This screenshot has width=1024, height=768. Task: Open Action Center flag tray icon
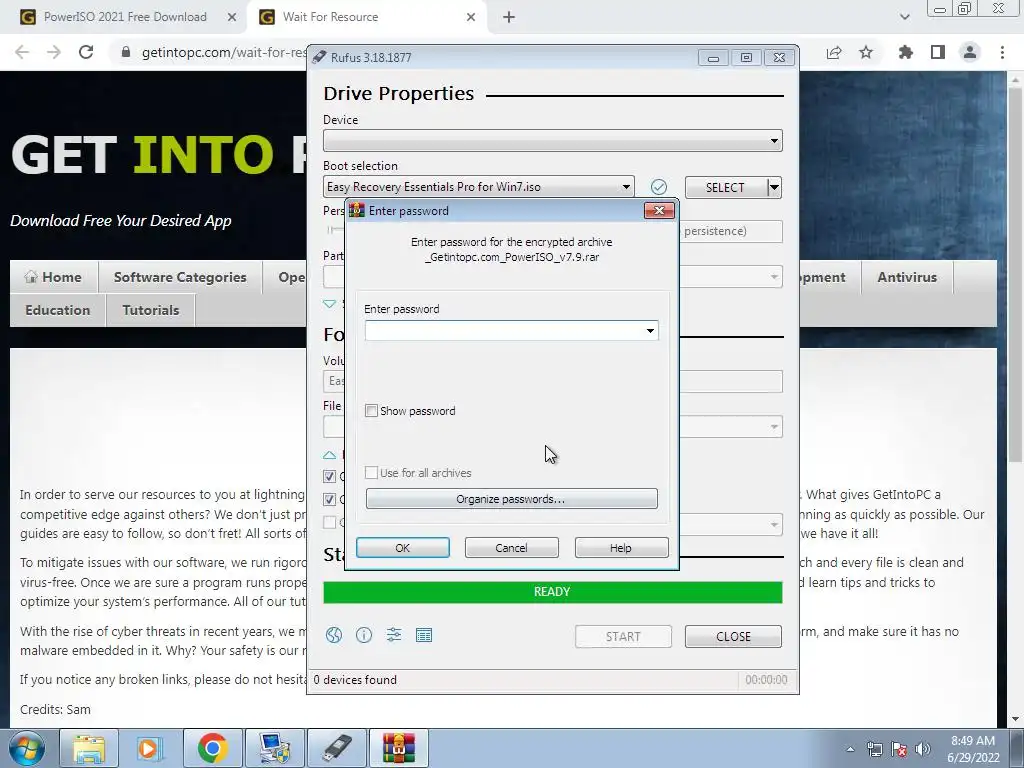[899, 749]
